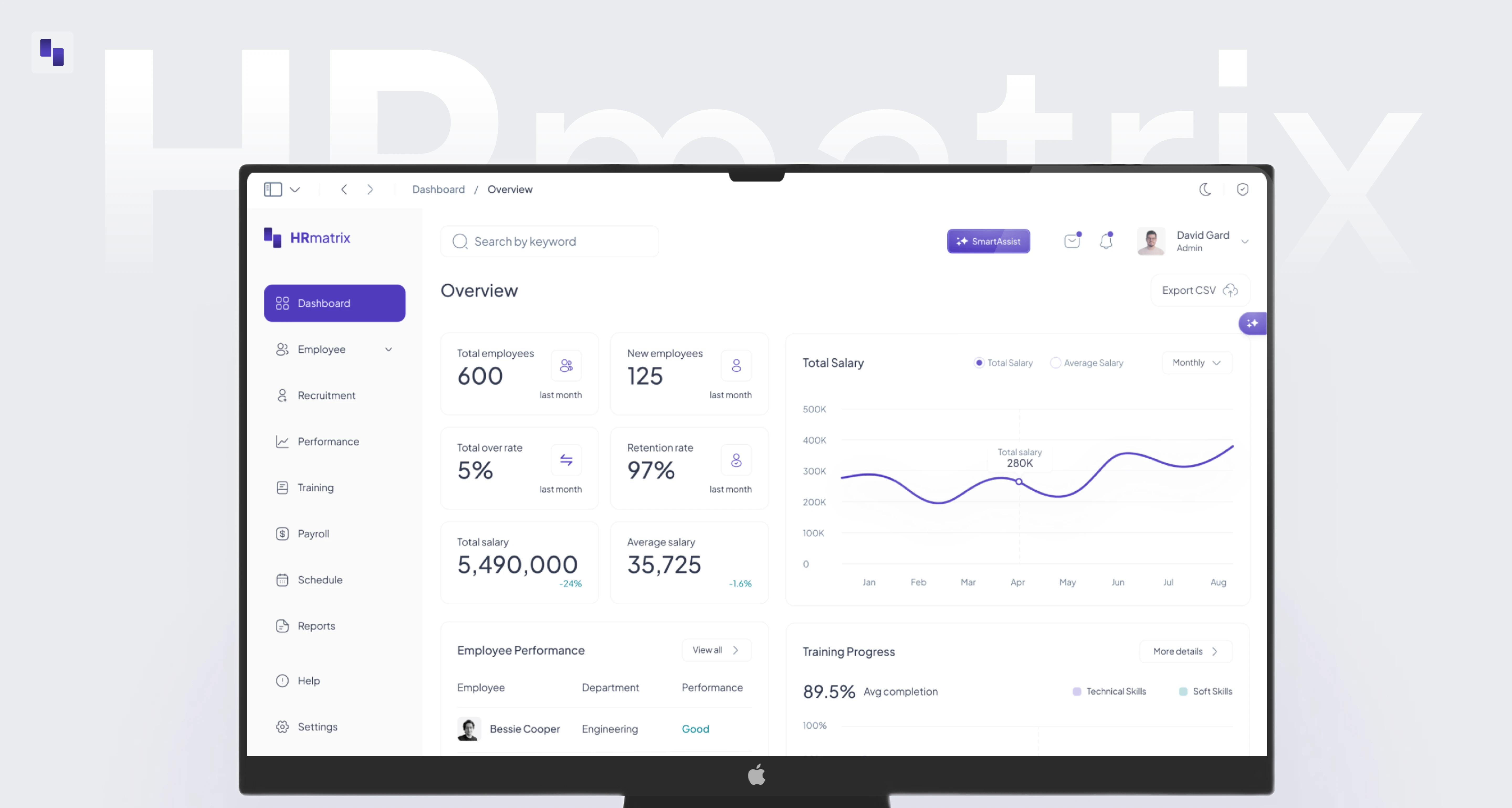
Task: Select the Total Salary radio option
Action: coord(979,363)
